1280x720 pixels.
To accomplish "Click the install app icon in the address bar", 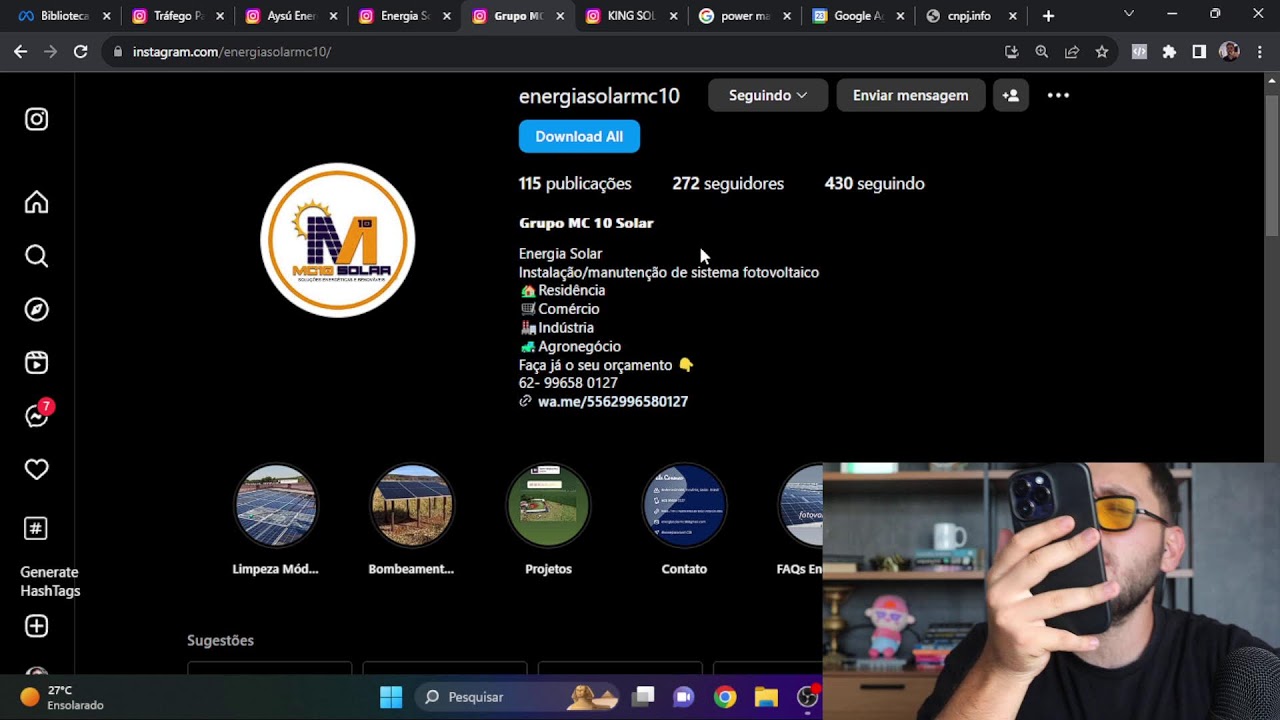I will tap(1011, 52).
